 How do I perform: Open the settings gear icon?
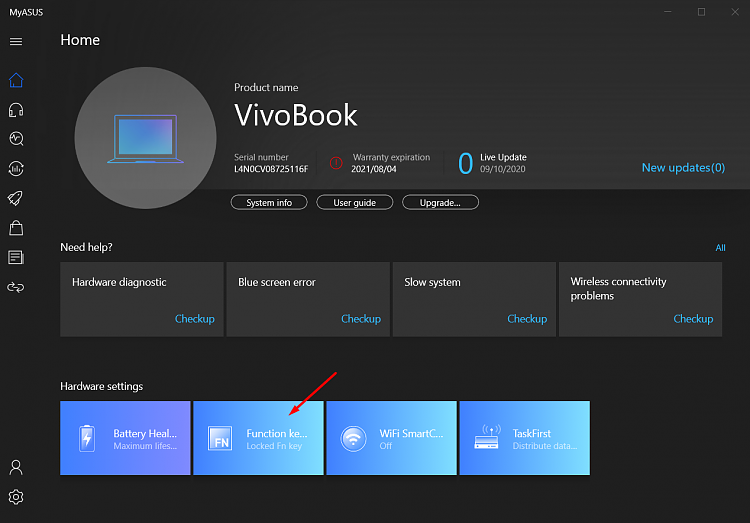click(x=16, y=497)
